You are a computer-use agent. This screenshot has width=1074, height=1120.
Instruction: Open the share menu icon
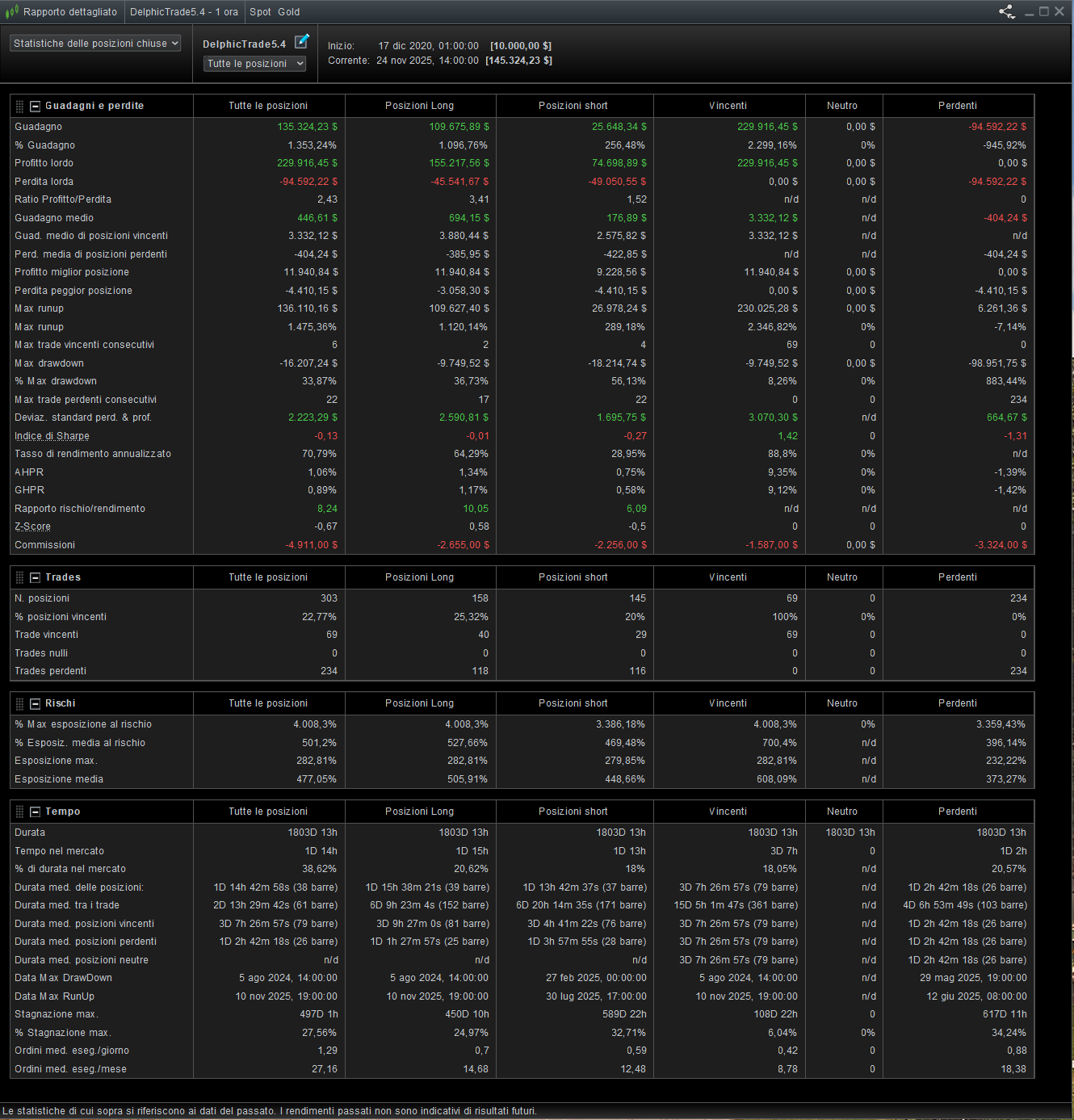coord(1006,11)
